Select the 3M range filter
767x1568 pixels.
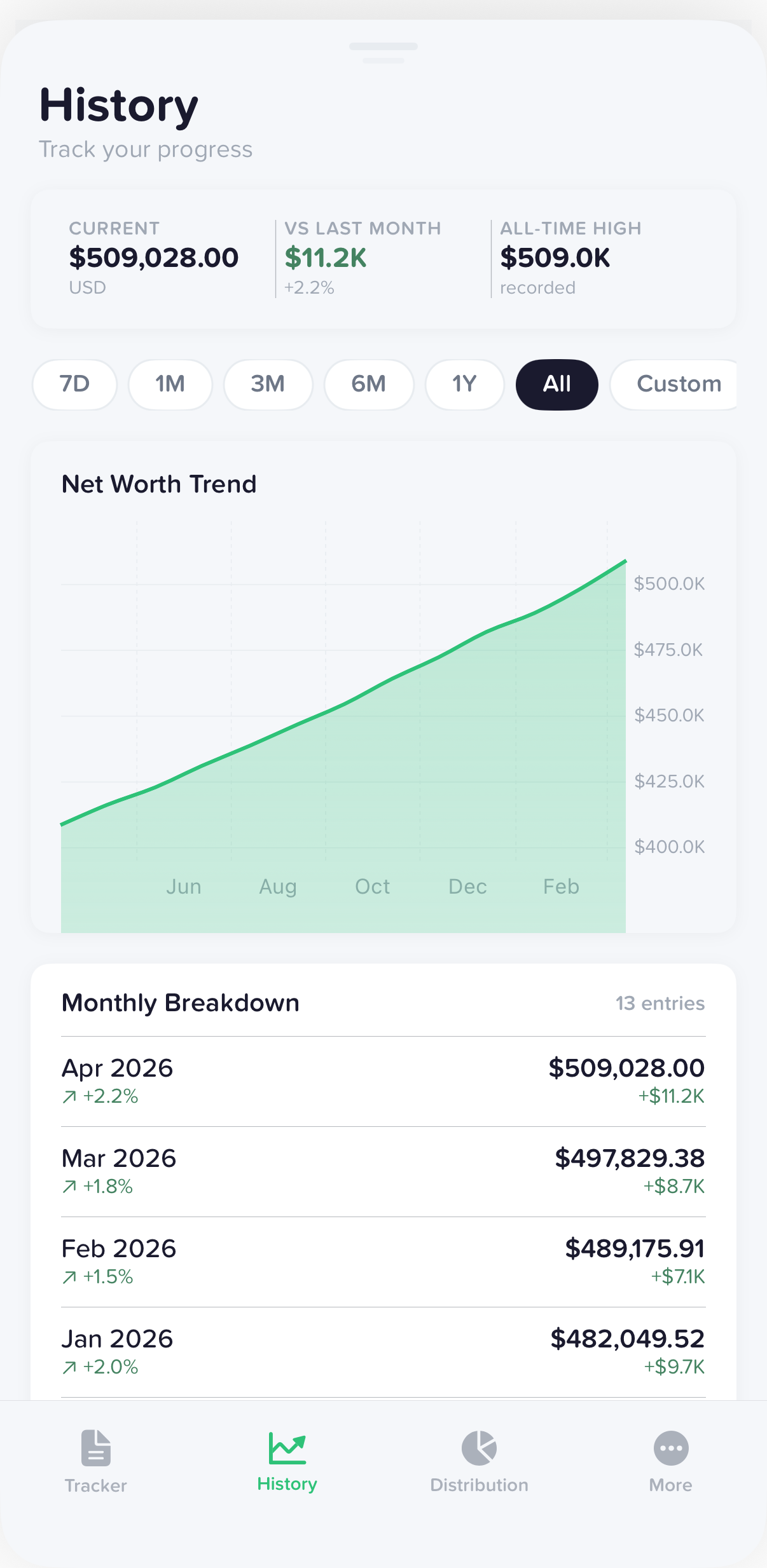coord(268,384)
